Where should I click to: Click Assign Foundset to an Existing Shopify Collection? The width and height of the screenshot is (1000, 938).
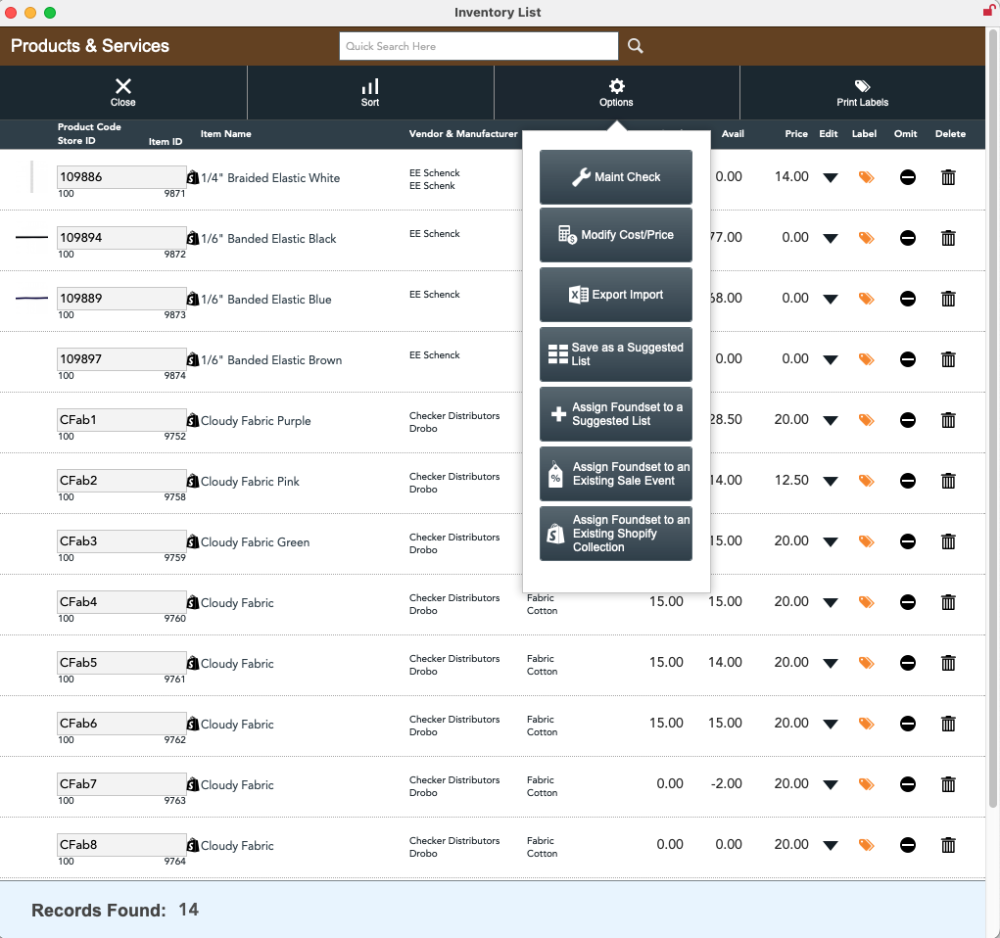tap(615, 533)
